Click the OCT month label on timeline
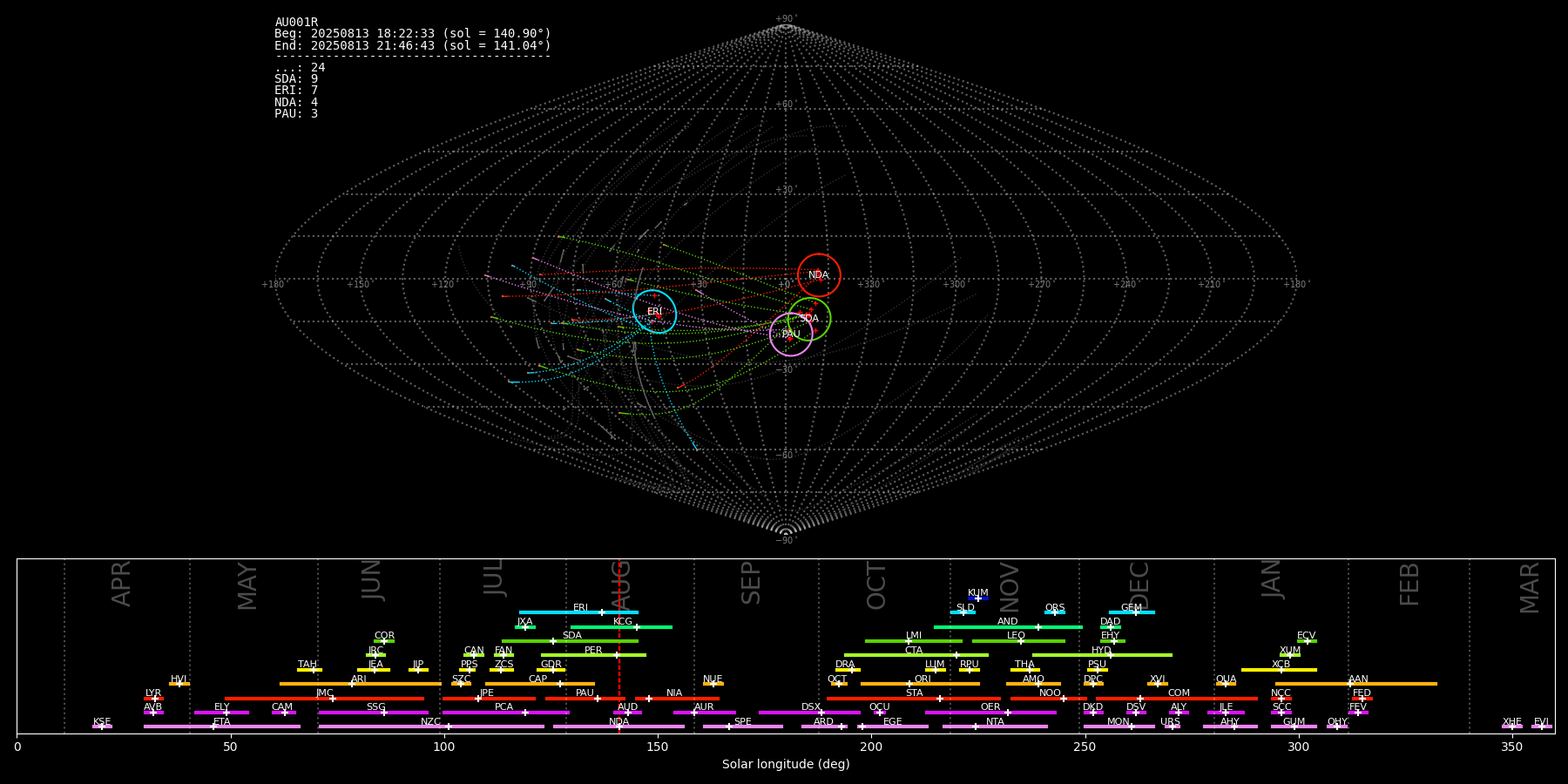Viewport: 1568px width, 784px height. click(876, 585)
